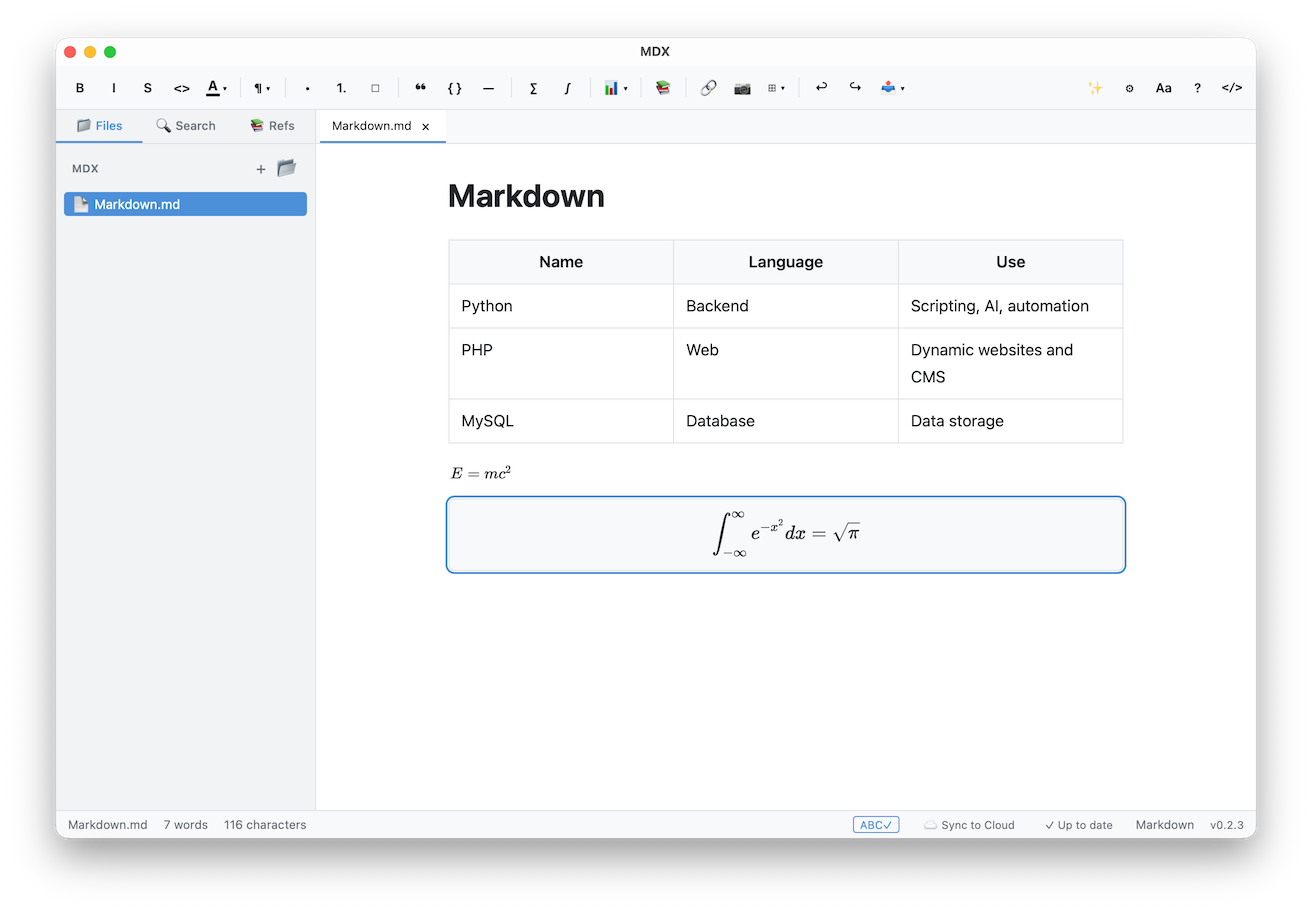Insert an image with the camera icon

pyautogui.click(x=742, y=88)
